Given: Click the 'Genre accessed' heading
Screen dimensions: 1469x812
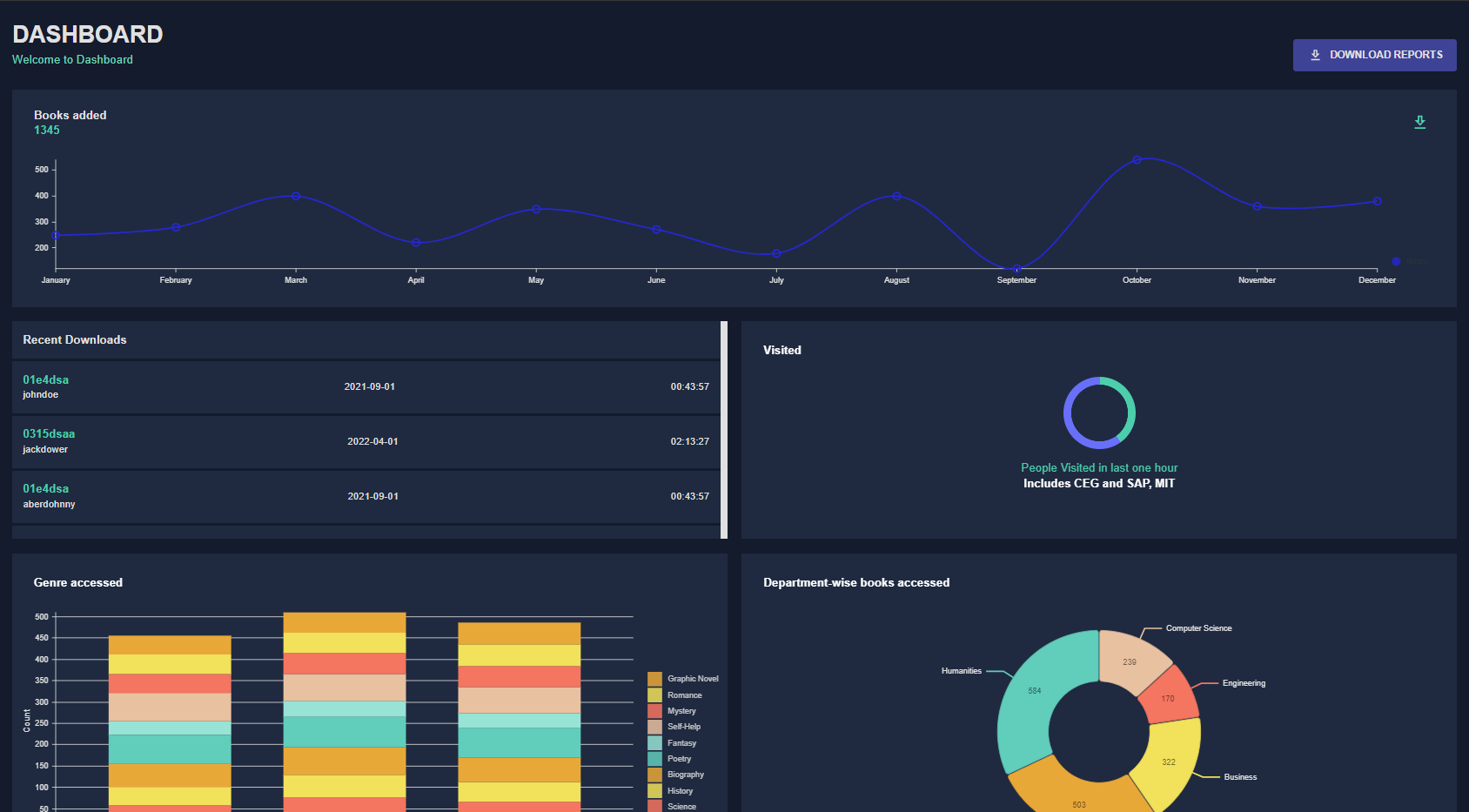Looking at the screenshot, I should pyautogui.click(x=78, y=583).
